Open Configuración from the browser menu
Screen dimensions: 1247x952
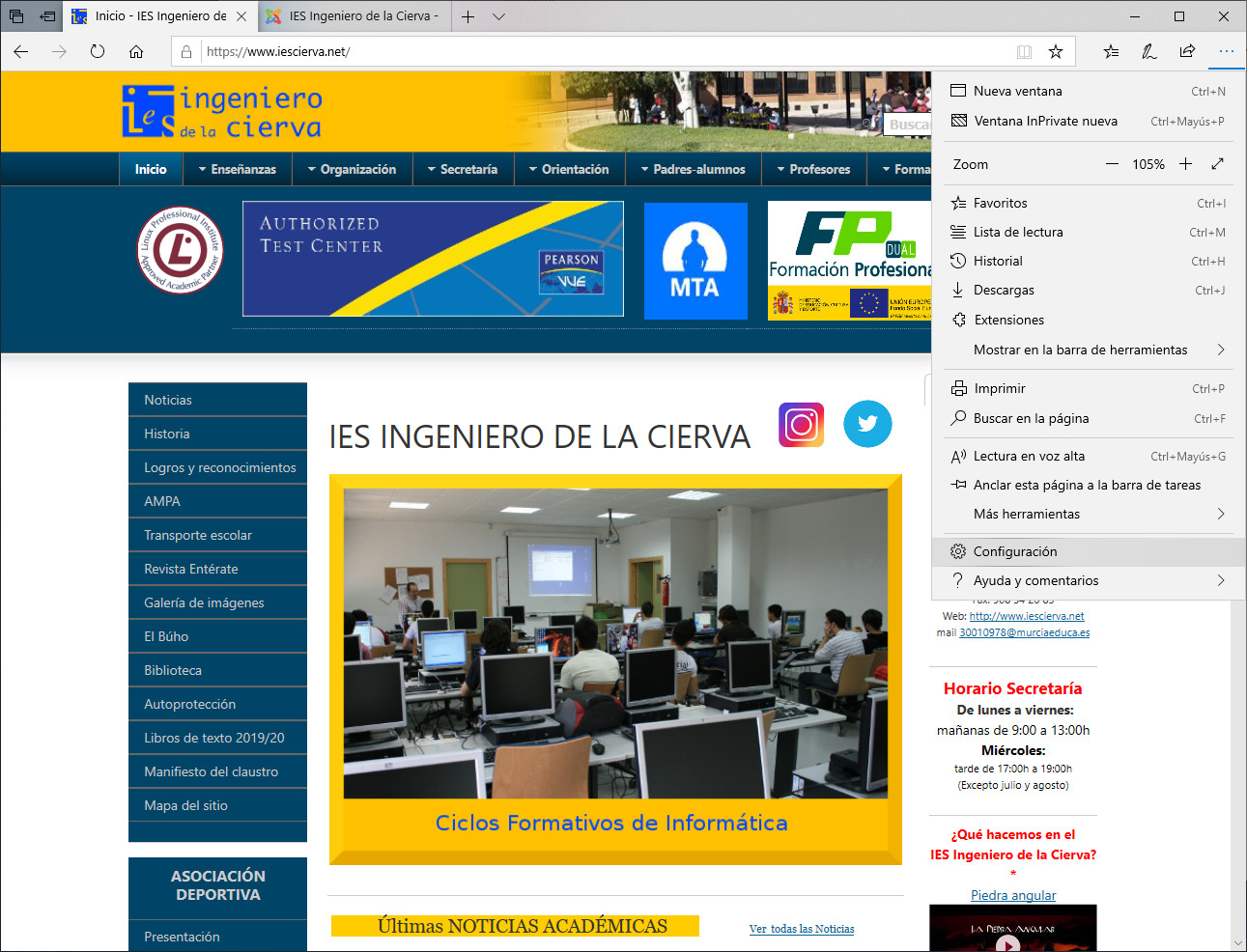point(1015,551)
